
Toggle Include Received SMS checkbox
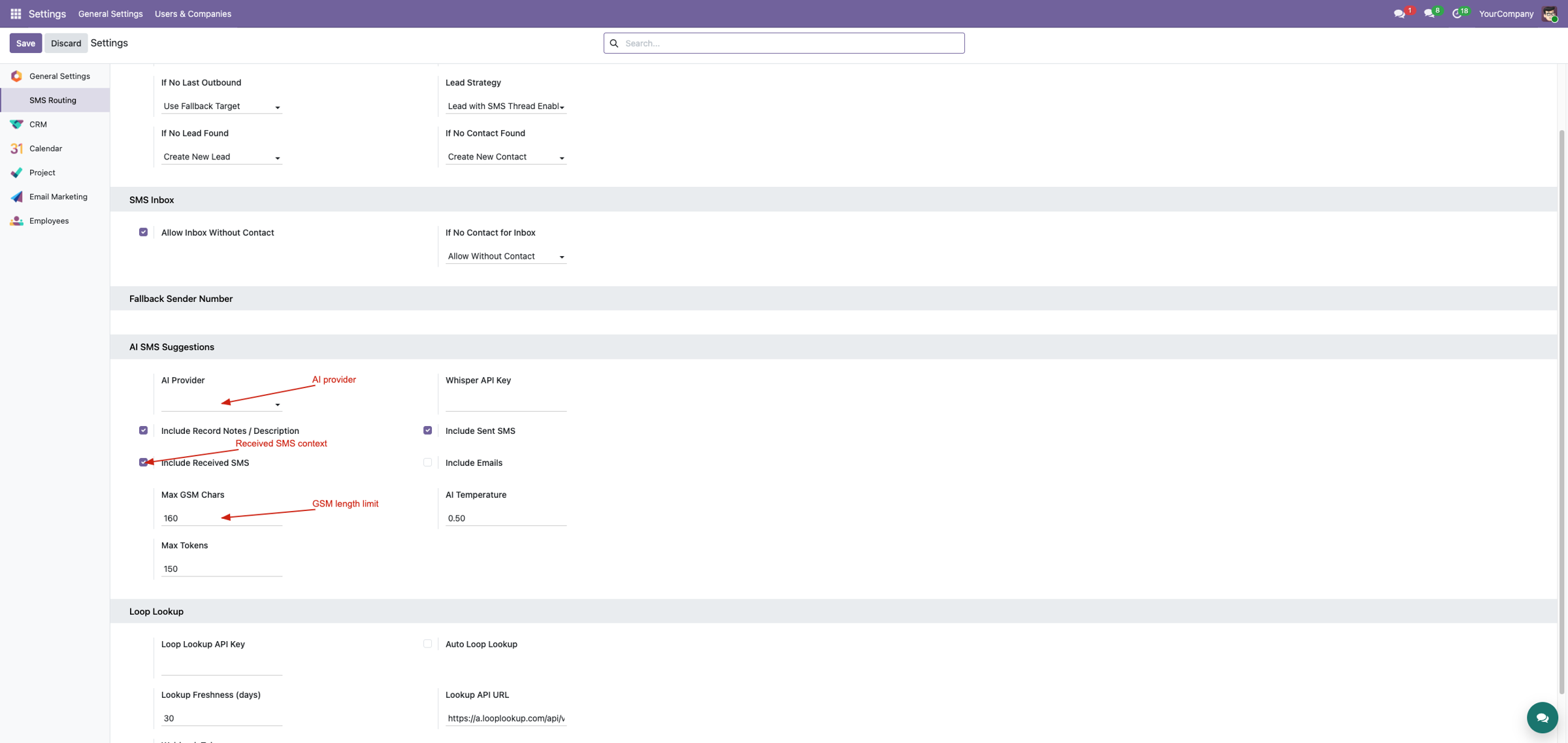tap(143, 462)
